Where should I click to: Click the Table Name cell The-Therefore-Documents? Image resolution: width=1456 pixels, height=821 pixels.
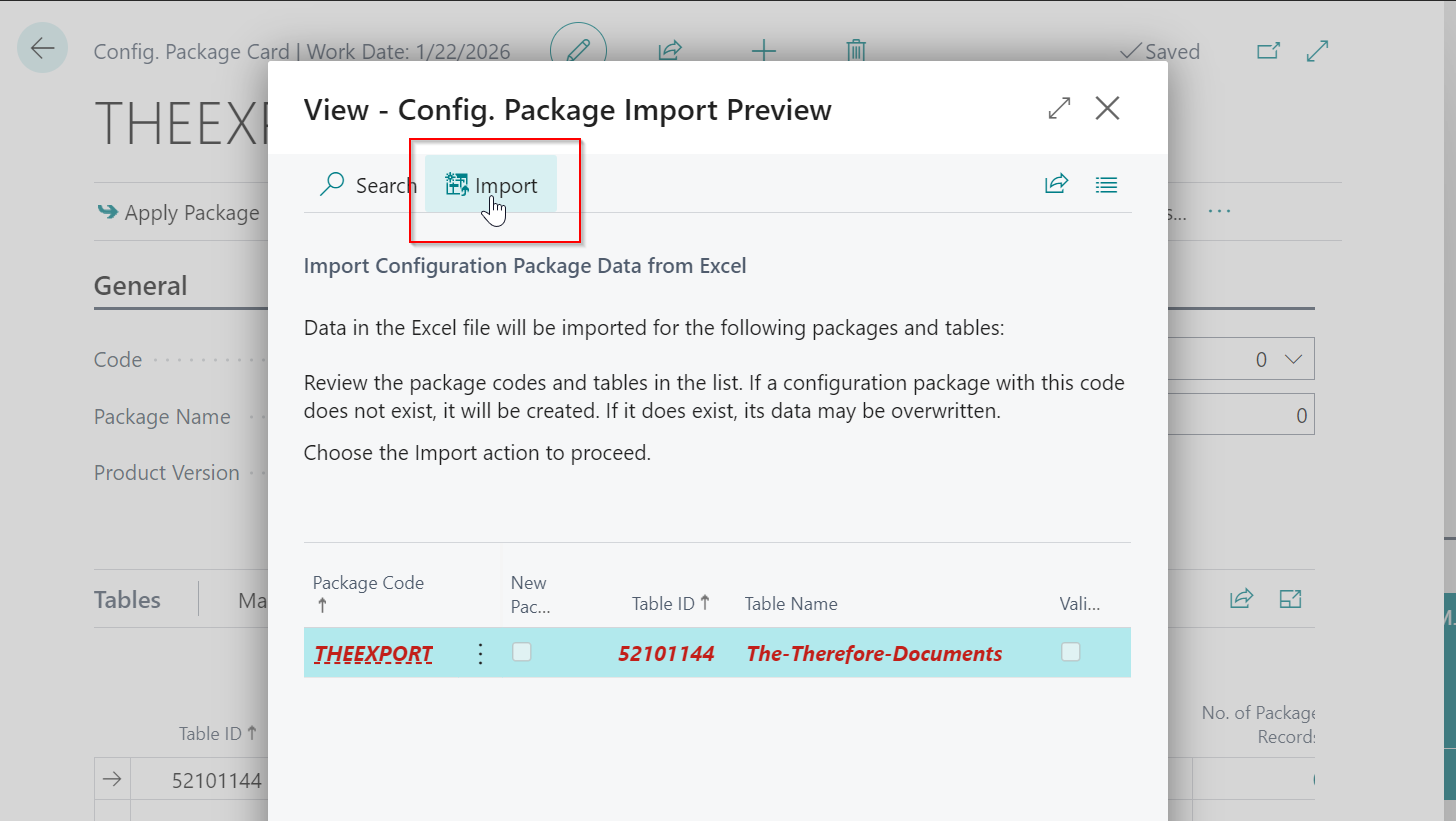click(x=874, y=654)
